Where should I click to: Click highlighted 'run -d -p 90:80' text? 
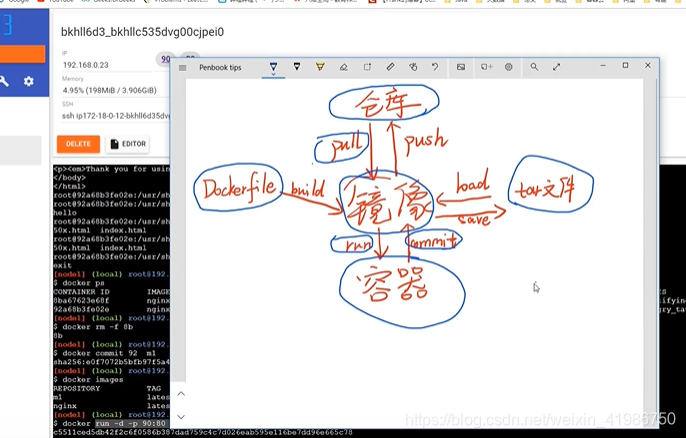131,423
